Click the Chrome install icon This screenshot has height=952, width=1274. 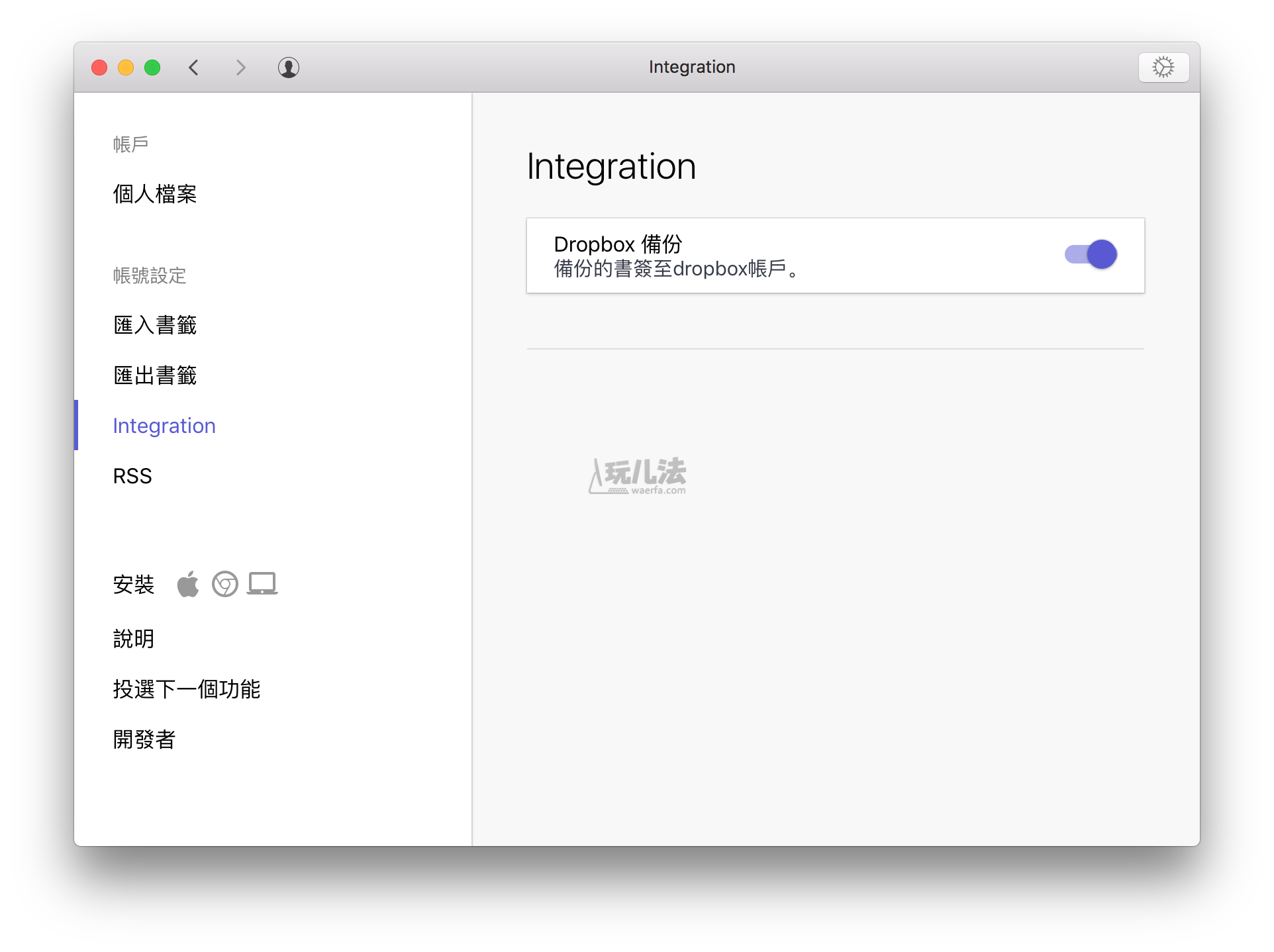pos(225,584)
